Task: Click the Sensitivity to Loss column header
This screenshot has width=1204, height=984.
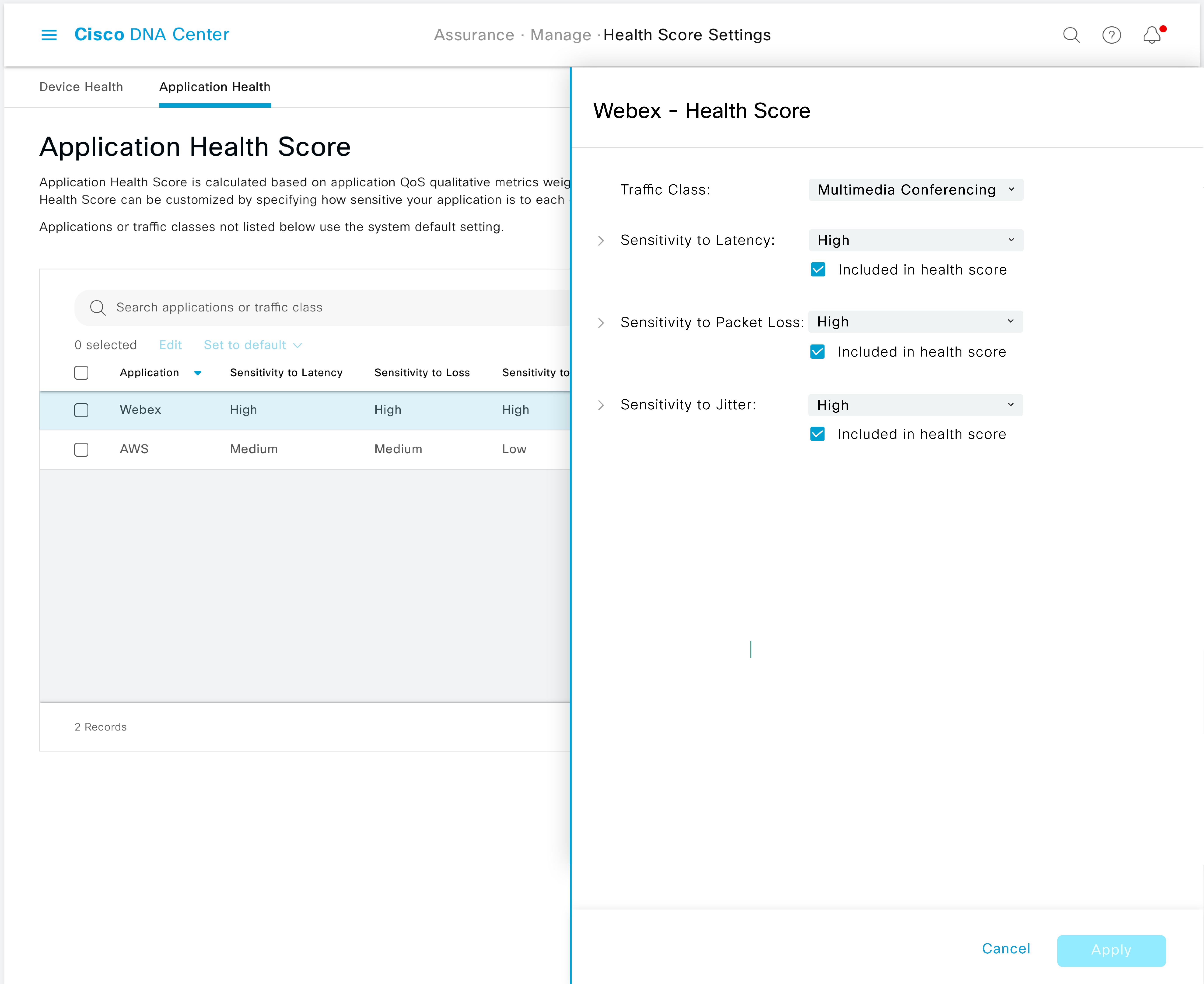Action: (x=422, y=373)
